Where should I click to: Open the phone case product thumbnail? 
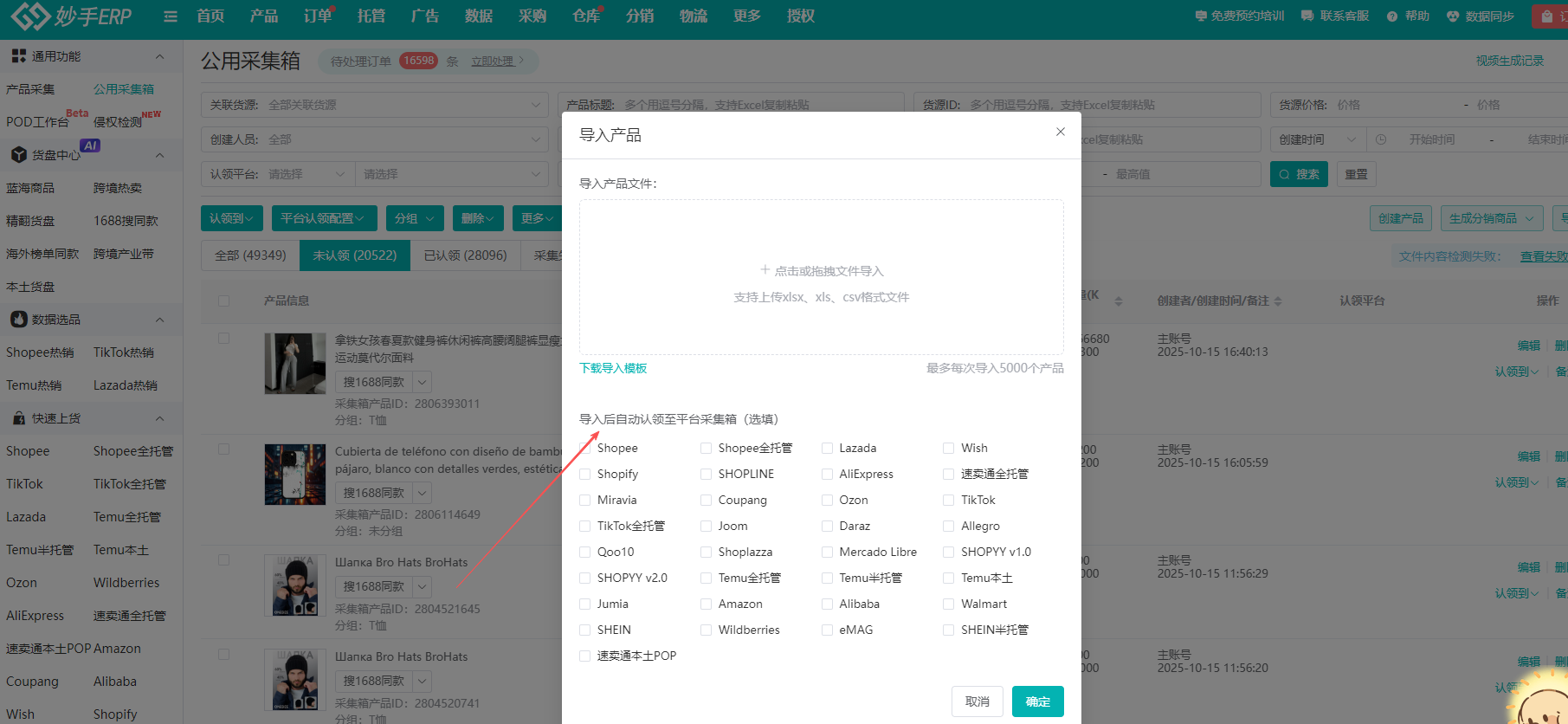point(295,475)
